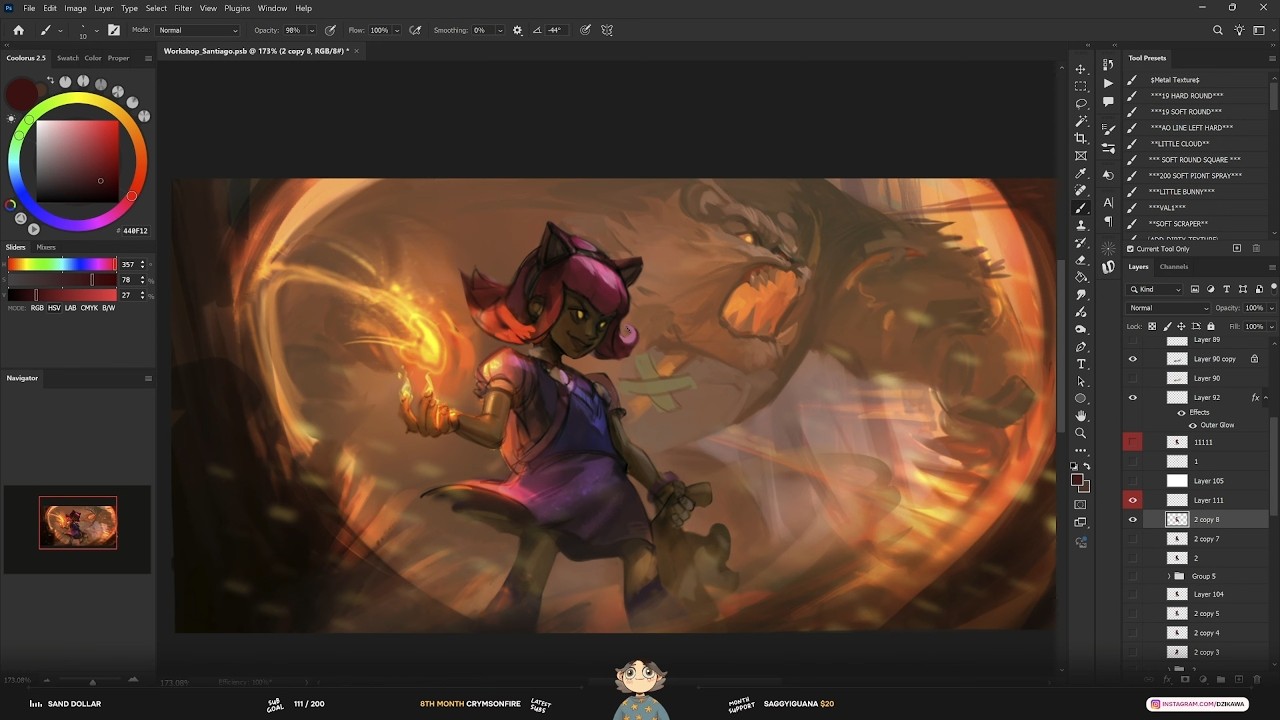This screenshot has width=1280, height=720.
Task: Select the Horizontal Type tool
Action: click(x=1080, y=364)
